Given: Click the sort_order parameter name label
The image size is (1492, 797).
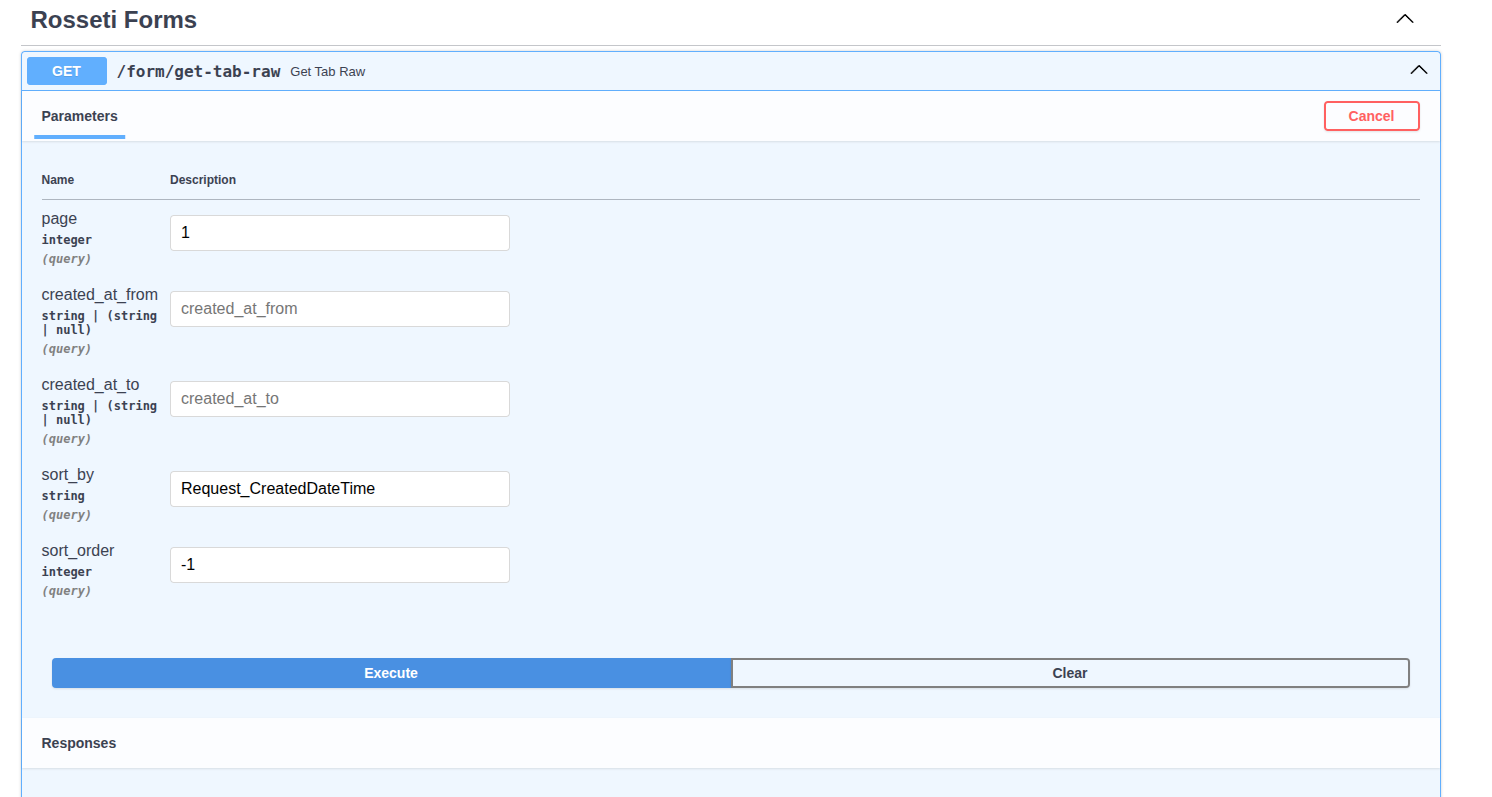Looking at the screenshot, I should 78,551.
